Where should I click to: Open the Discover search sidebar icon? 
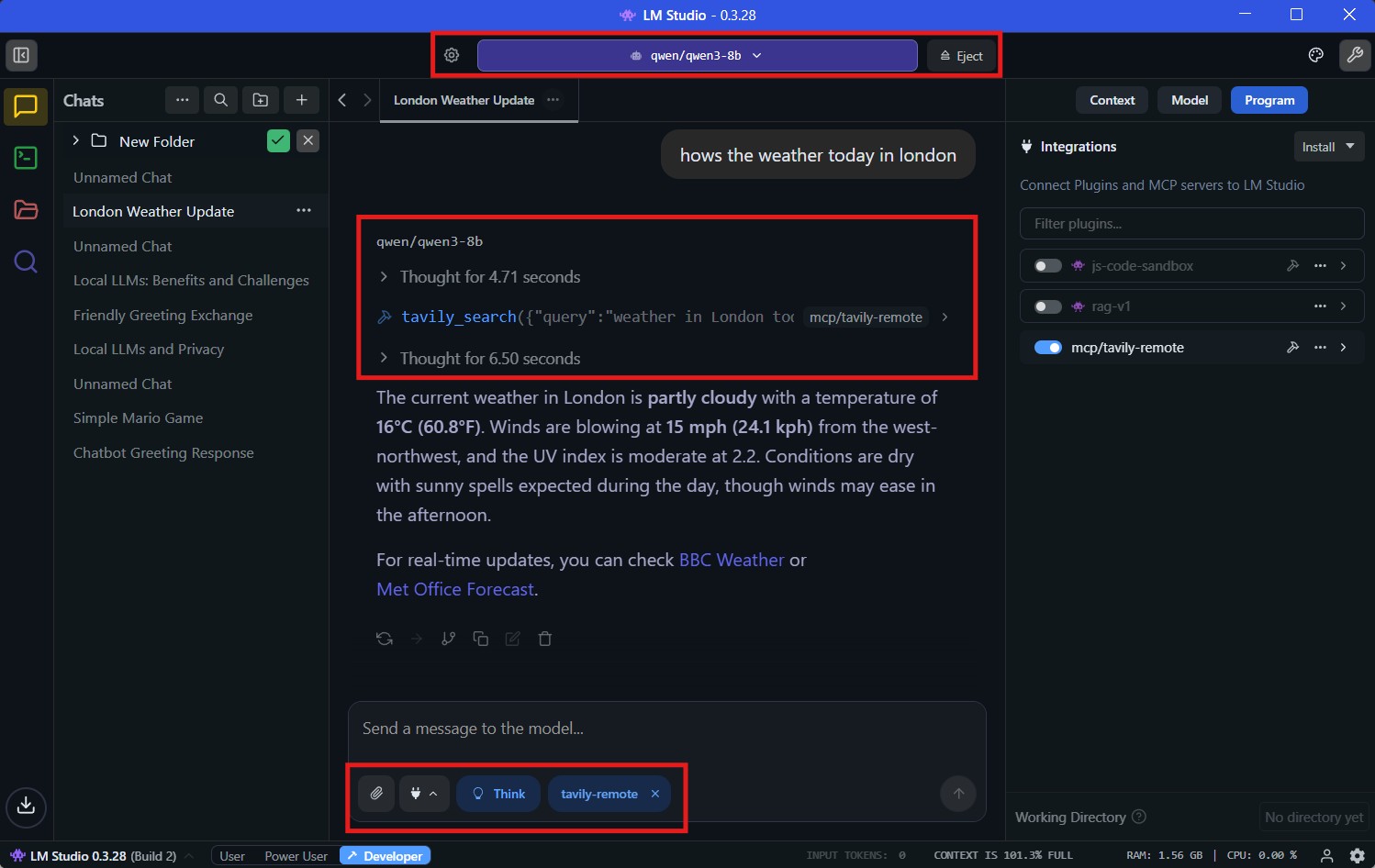pos(26,262)
